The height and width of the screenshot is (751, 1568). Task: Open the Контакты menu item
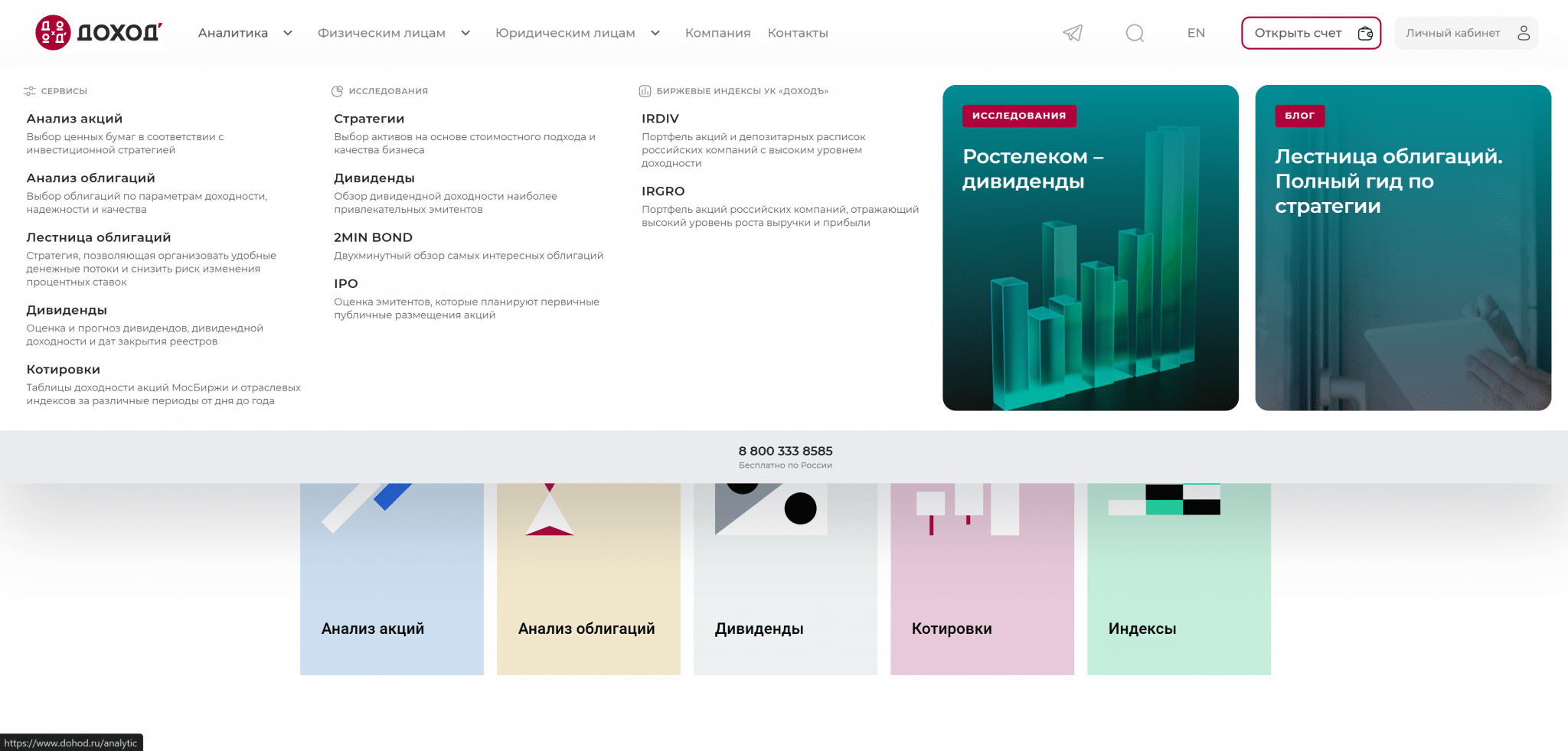[798, 33]
